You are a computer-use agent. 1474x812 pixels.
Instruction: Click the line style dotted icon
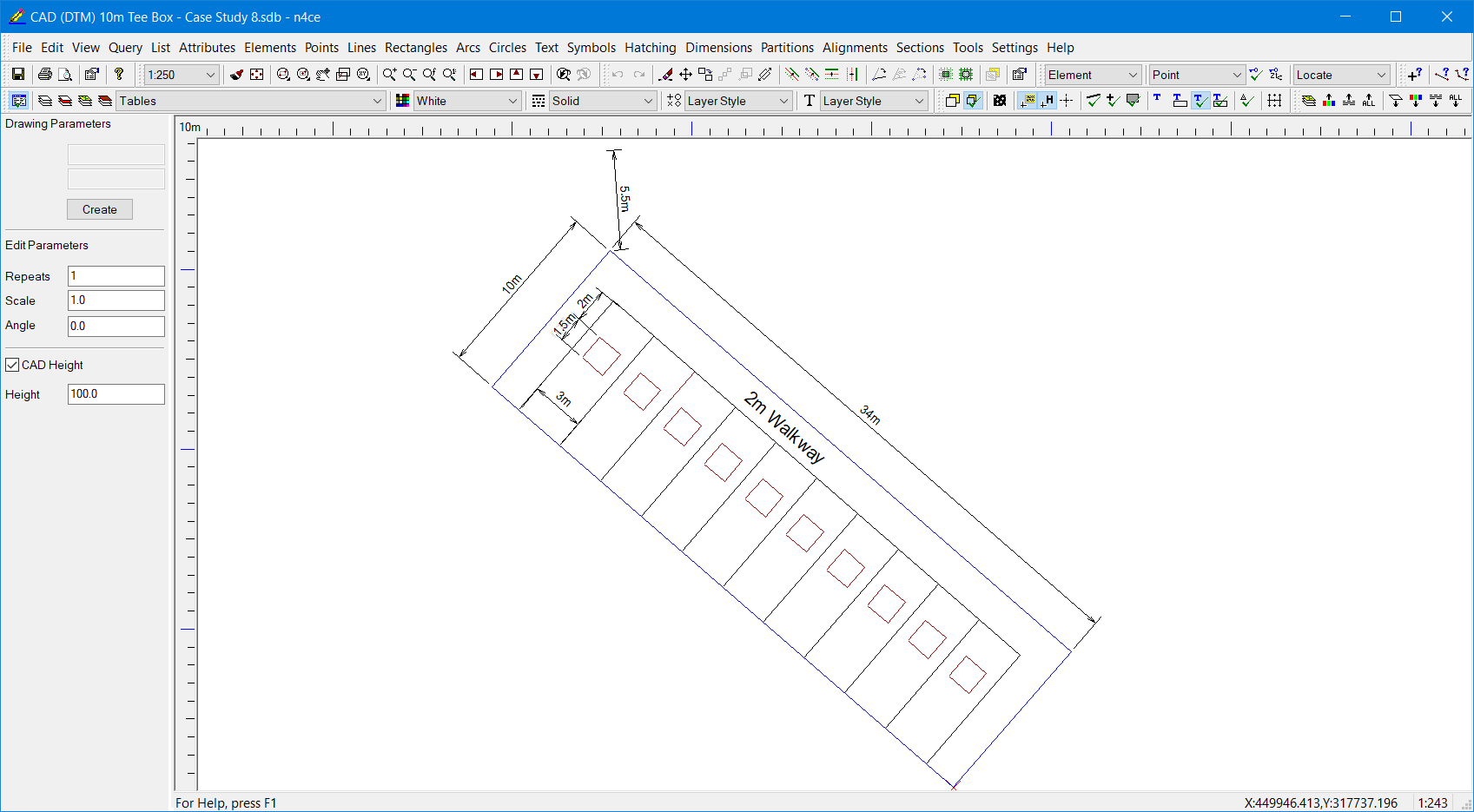(539, 101)
